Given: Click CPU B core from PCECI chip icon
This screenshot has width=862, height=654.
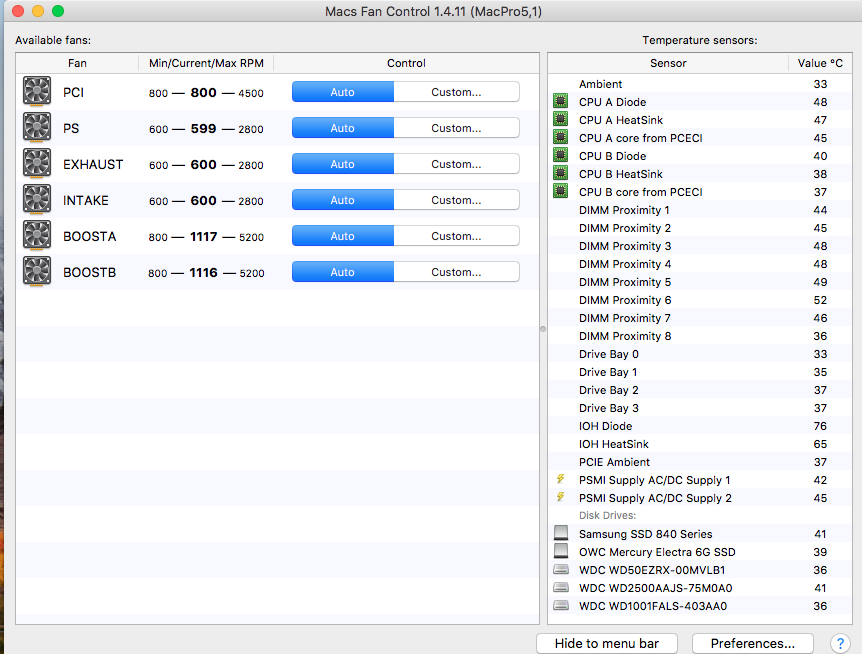Looking at the screenshot, I should pyautogui.click(x=560, y=191).
